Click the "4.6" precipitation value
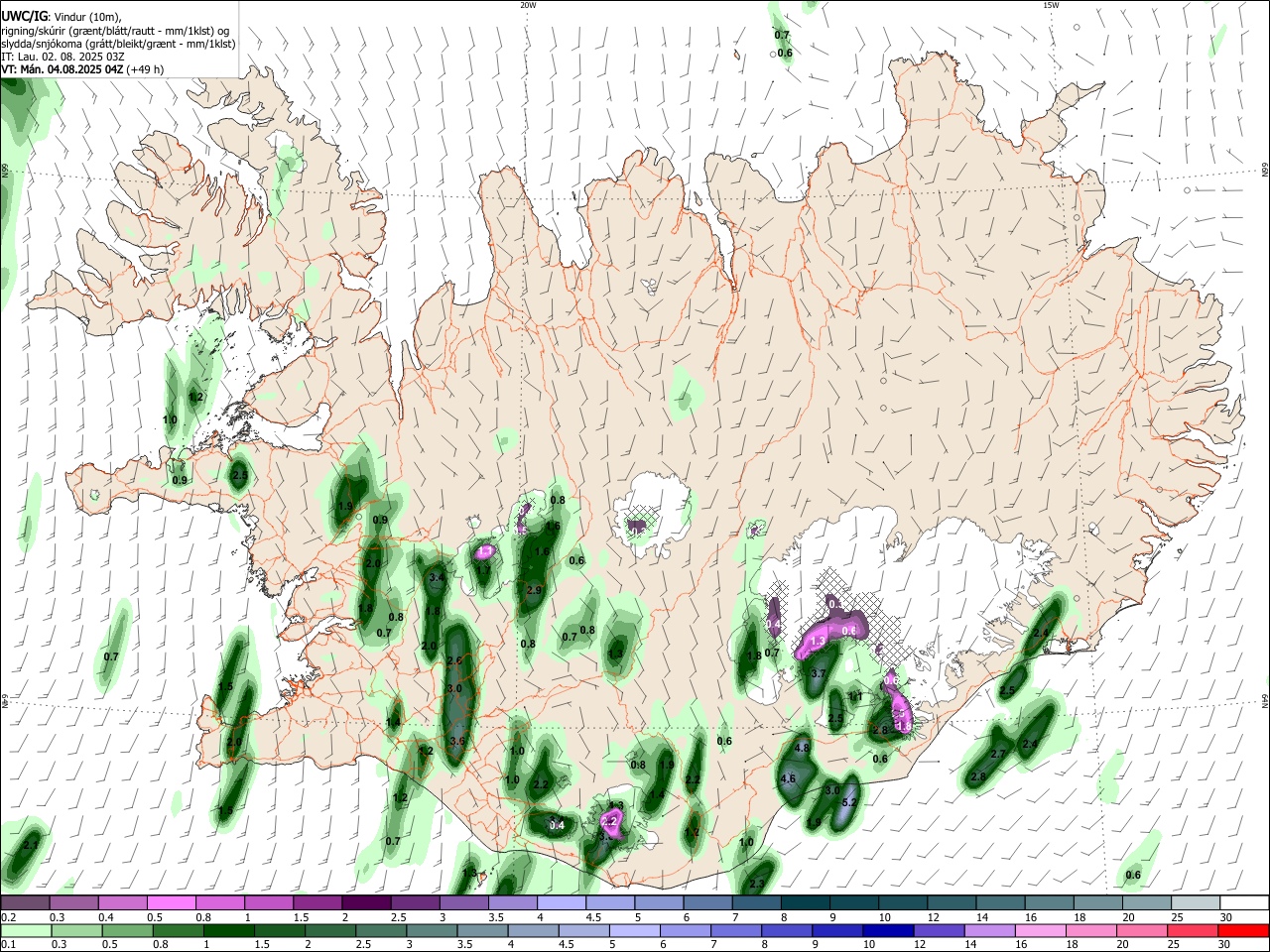This screenshot has height=952, width=1270. click(x=788, y=778)
